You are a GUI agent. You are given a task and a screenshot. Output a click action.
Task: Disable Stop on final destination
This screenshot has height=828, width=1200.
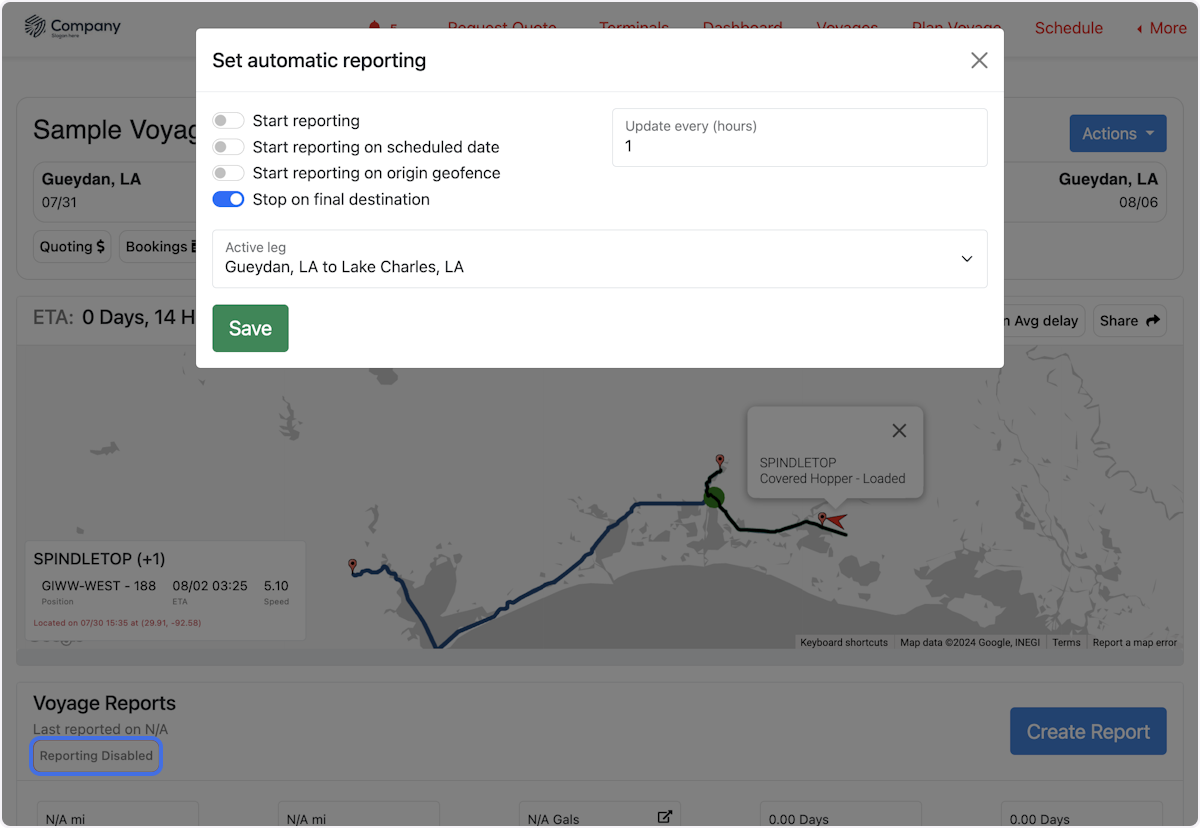pyautogui.click(x=228, y=199)
